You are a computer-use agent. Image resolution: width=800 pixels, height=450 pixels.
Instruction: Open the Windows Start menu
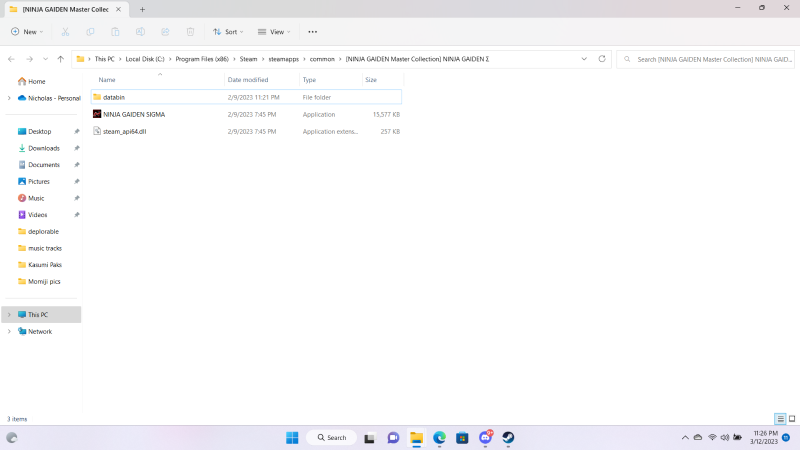[x=292, y=438]
